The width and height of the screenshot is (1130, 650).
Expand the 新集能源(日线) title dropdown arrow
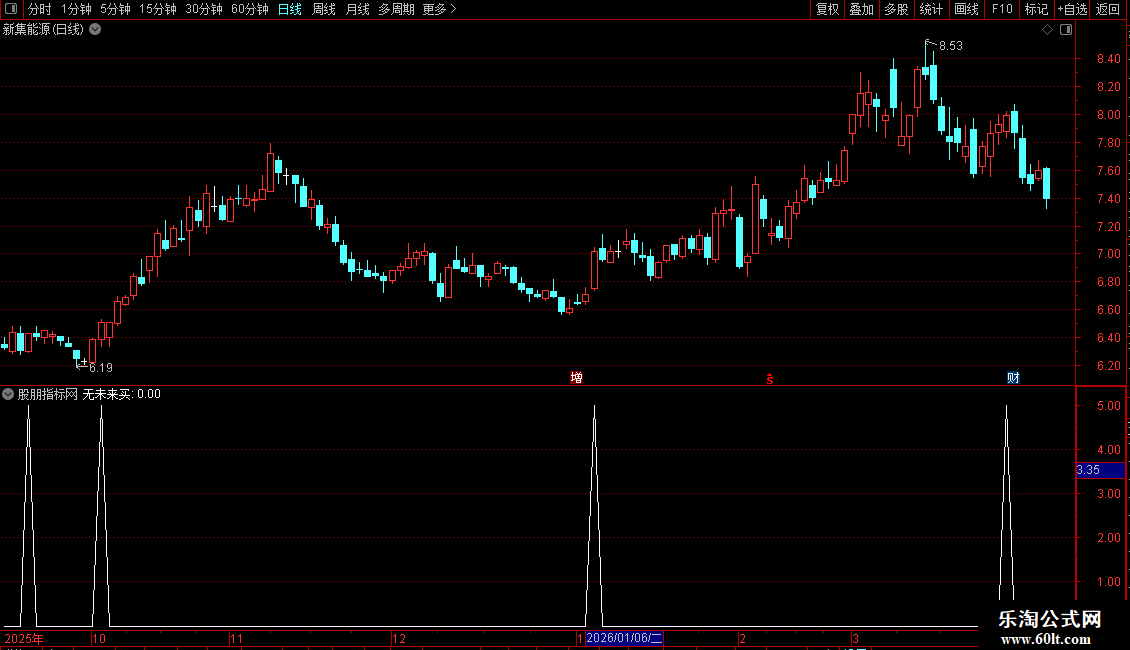[x=95, y=30]
